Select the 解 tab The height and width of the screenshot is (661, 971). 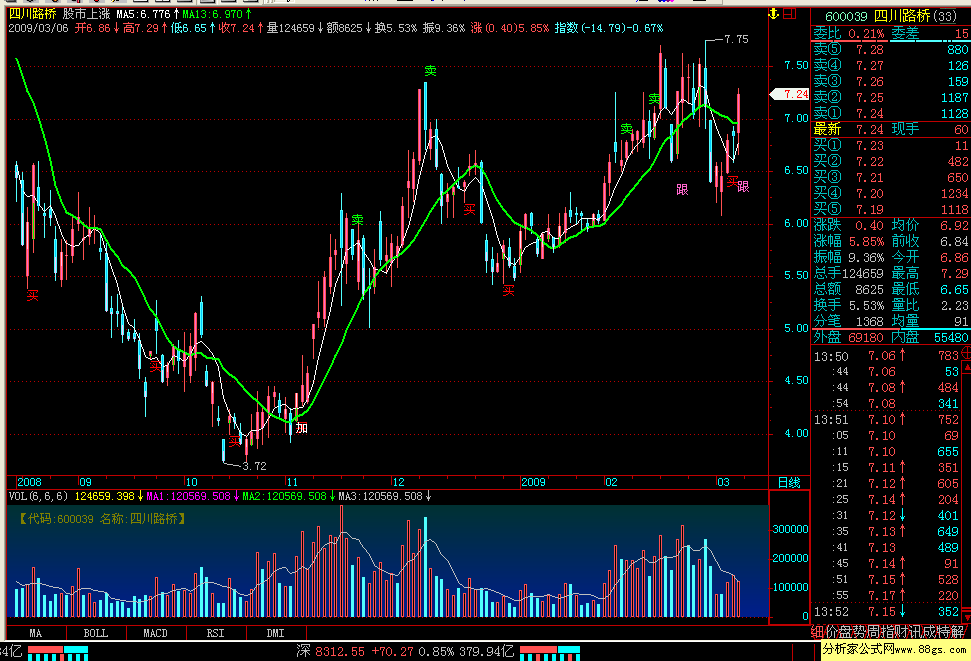[959, 632]
